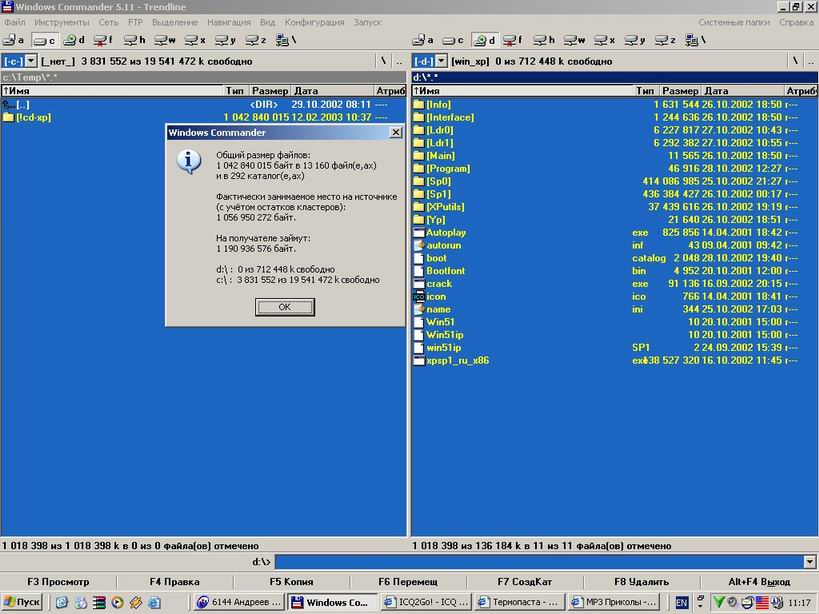This screenshot has height=614, width=819.
Task: Select drive c in right panel drive bar
Action: pyautogui.click(x=454, y=40)
